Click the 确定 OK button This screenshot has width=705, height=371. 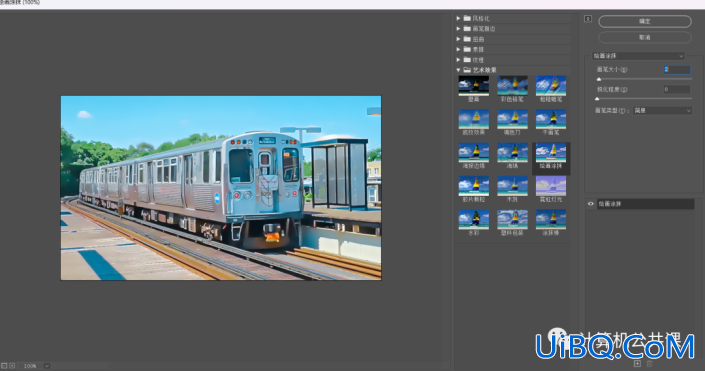tap(645, 21)
